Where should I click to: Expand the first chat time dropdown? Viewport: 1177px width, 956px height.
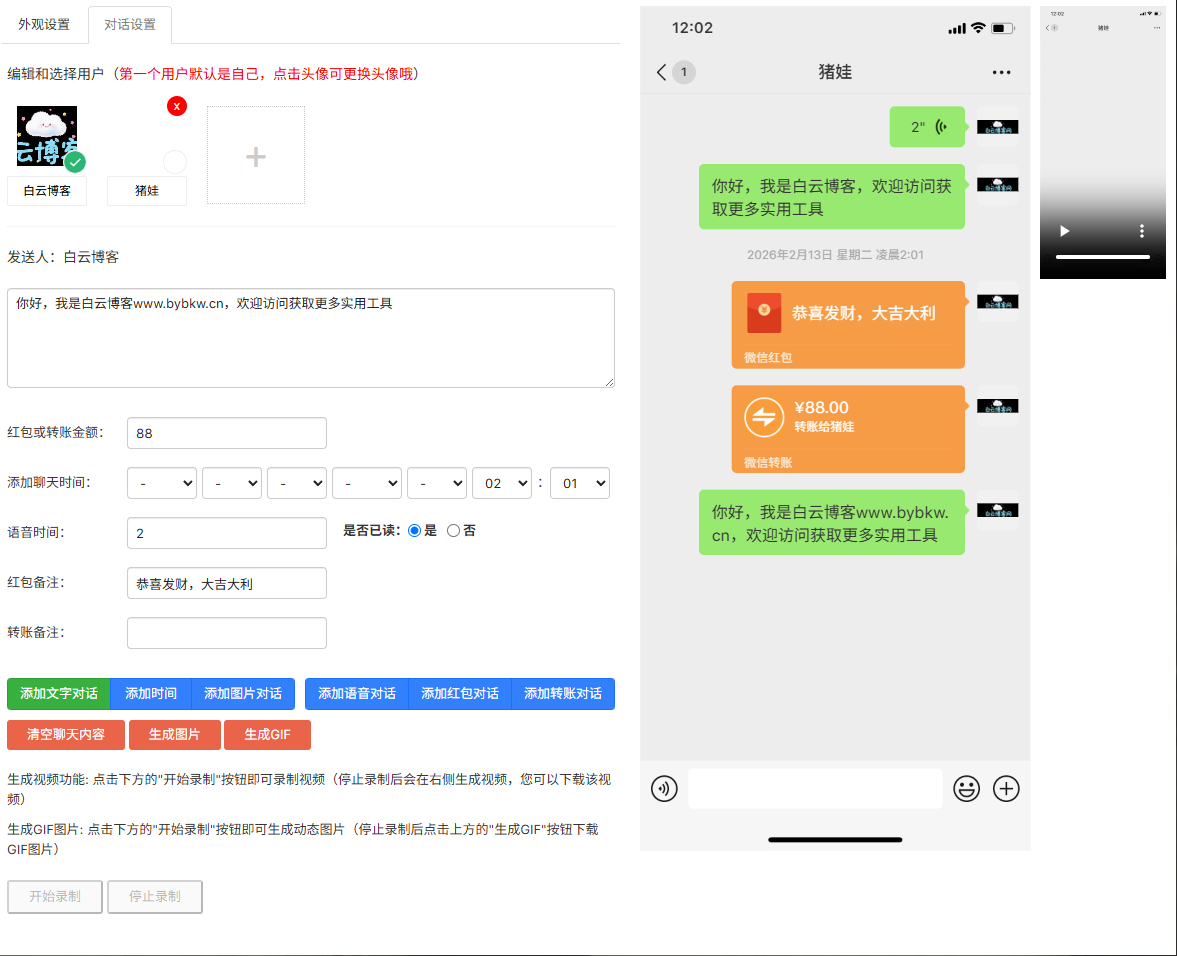(x=162, y=483)
